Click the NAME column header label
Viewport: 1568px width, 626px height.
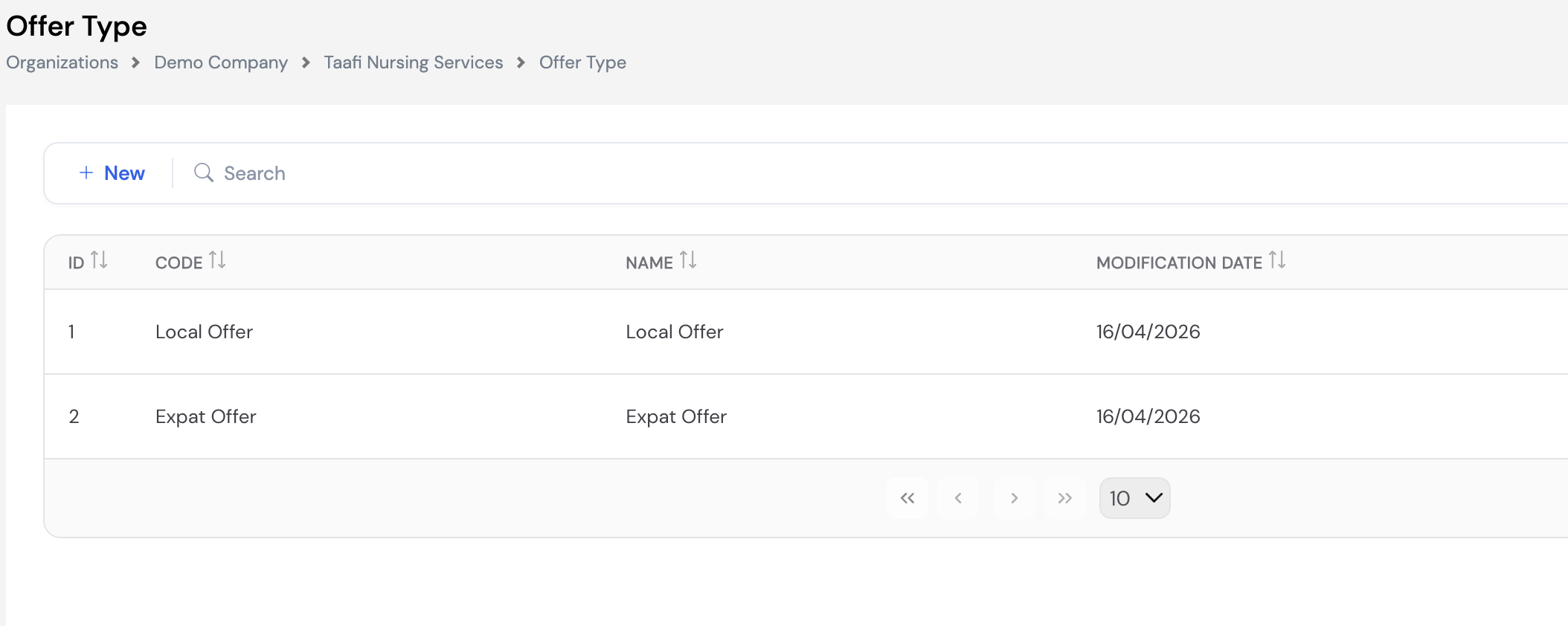649,263
